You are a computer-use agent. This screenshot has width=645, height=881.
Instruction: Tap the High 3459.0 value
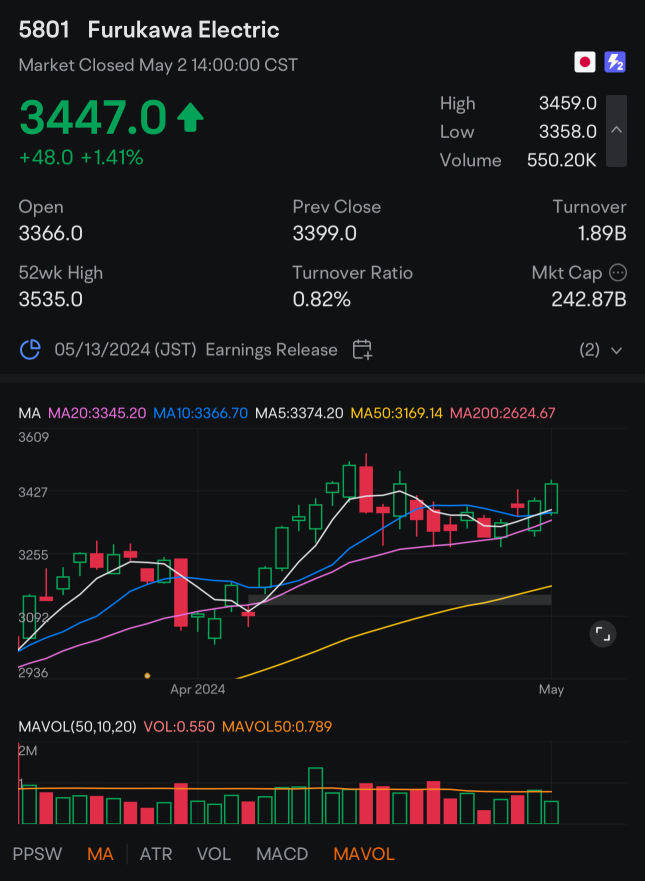[x=568, y=103]
